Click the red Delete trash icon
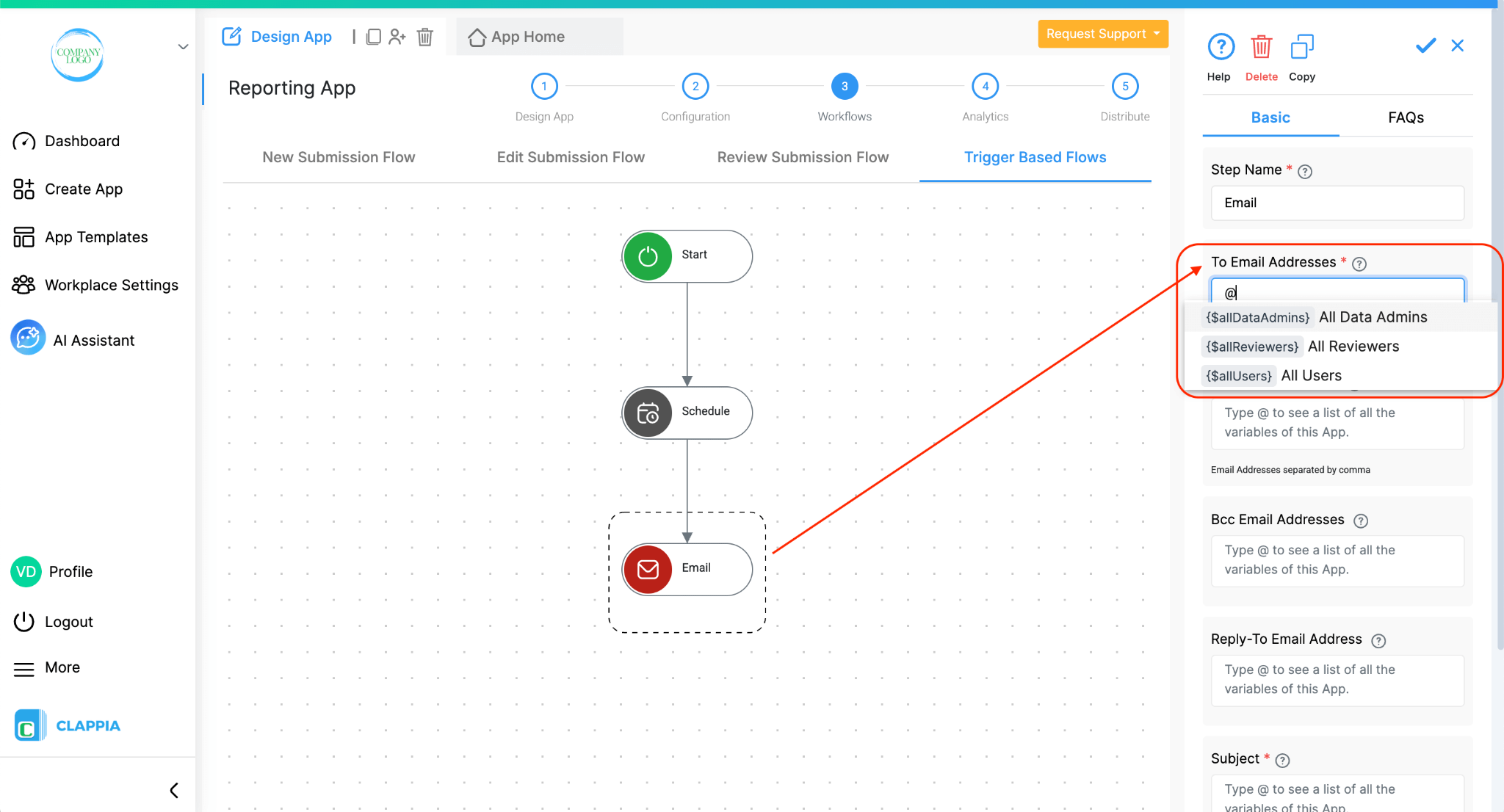The height and width of the screenshot is (812, 1504). tap(1261, 47)
